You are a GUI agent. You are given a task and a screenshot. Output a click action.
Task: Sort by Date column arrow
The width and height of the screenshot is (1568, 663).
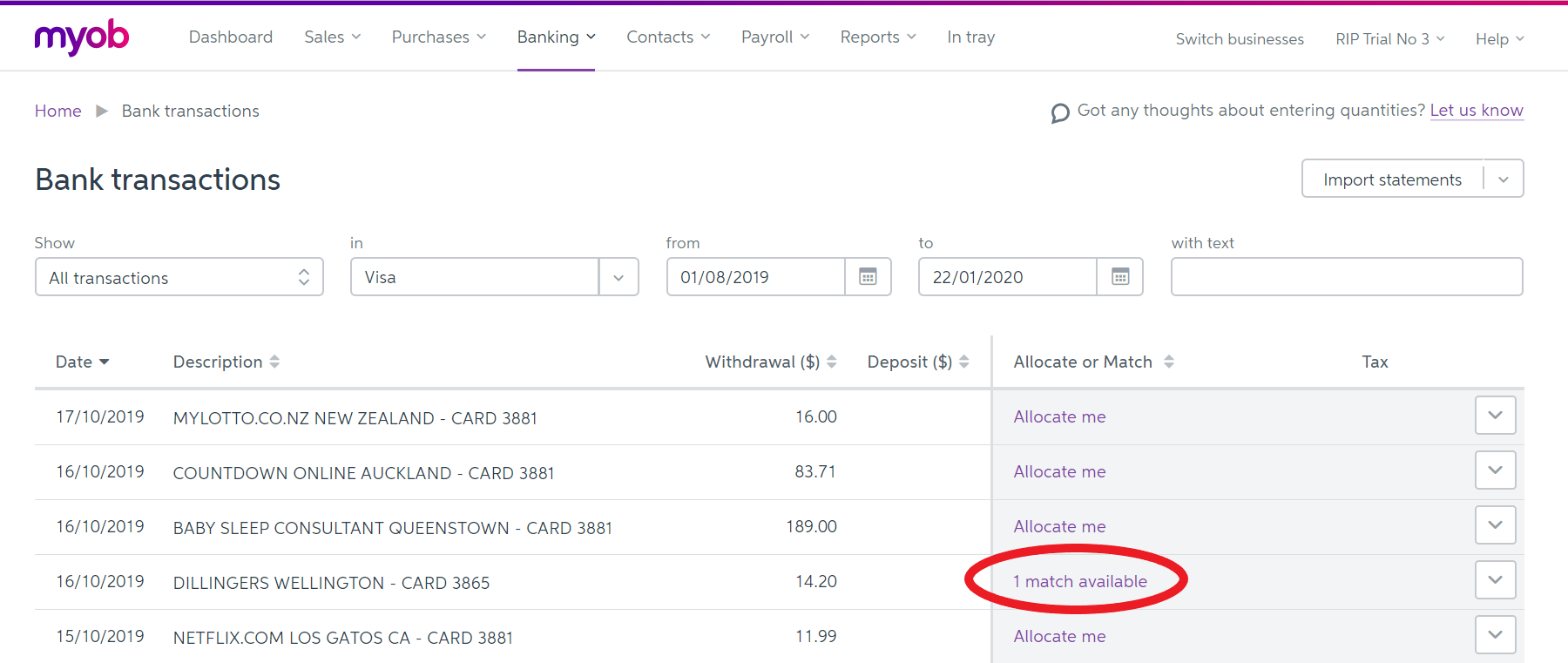105,362
